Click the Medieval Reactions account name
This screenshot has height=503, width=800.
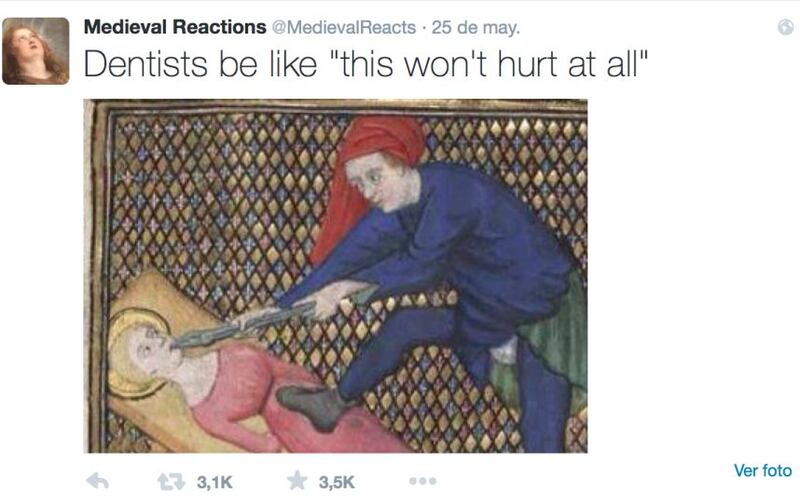[x=175, y=27]
